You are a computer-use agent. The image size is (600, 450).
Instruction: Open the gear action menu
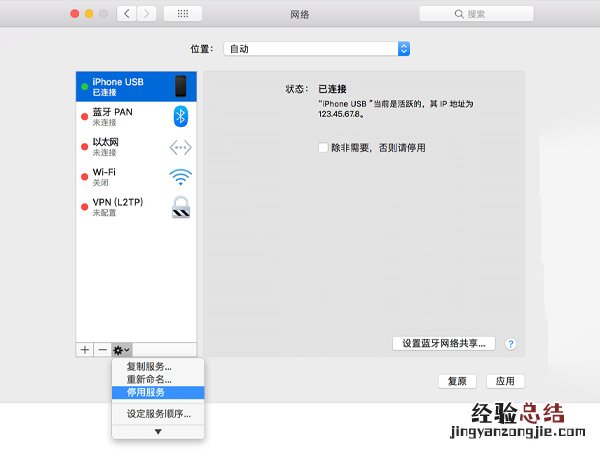pyautogui.click(x=122, y=350)
